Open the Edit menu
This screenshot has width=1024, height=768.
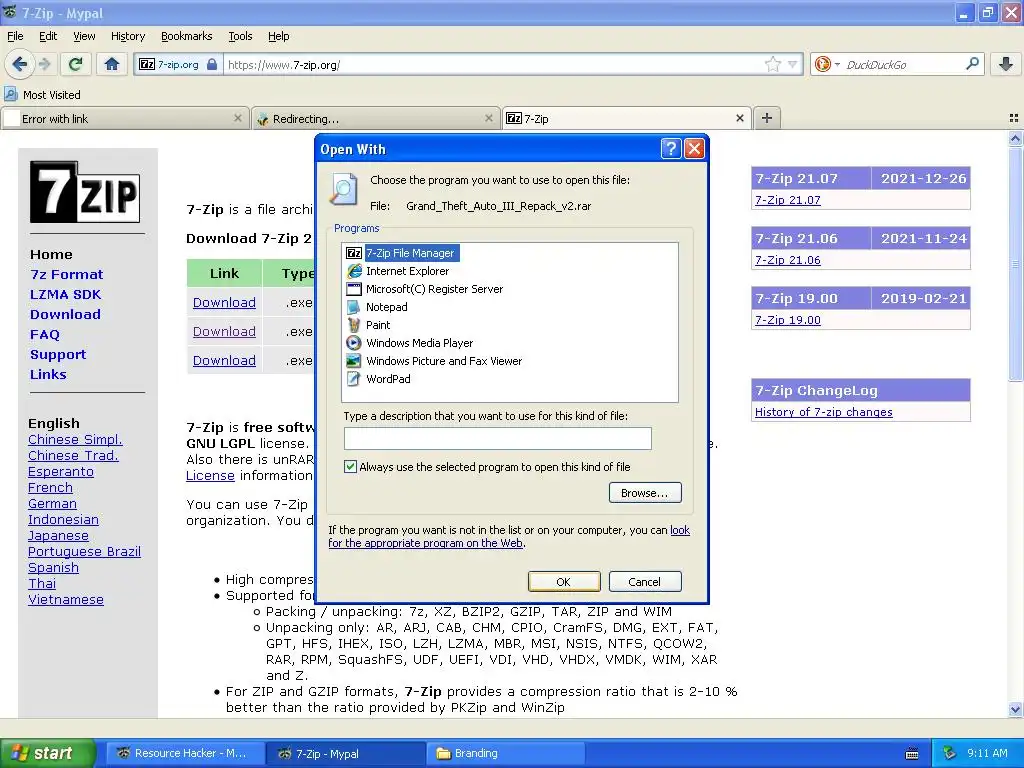(x=48, y=36)
